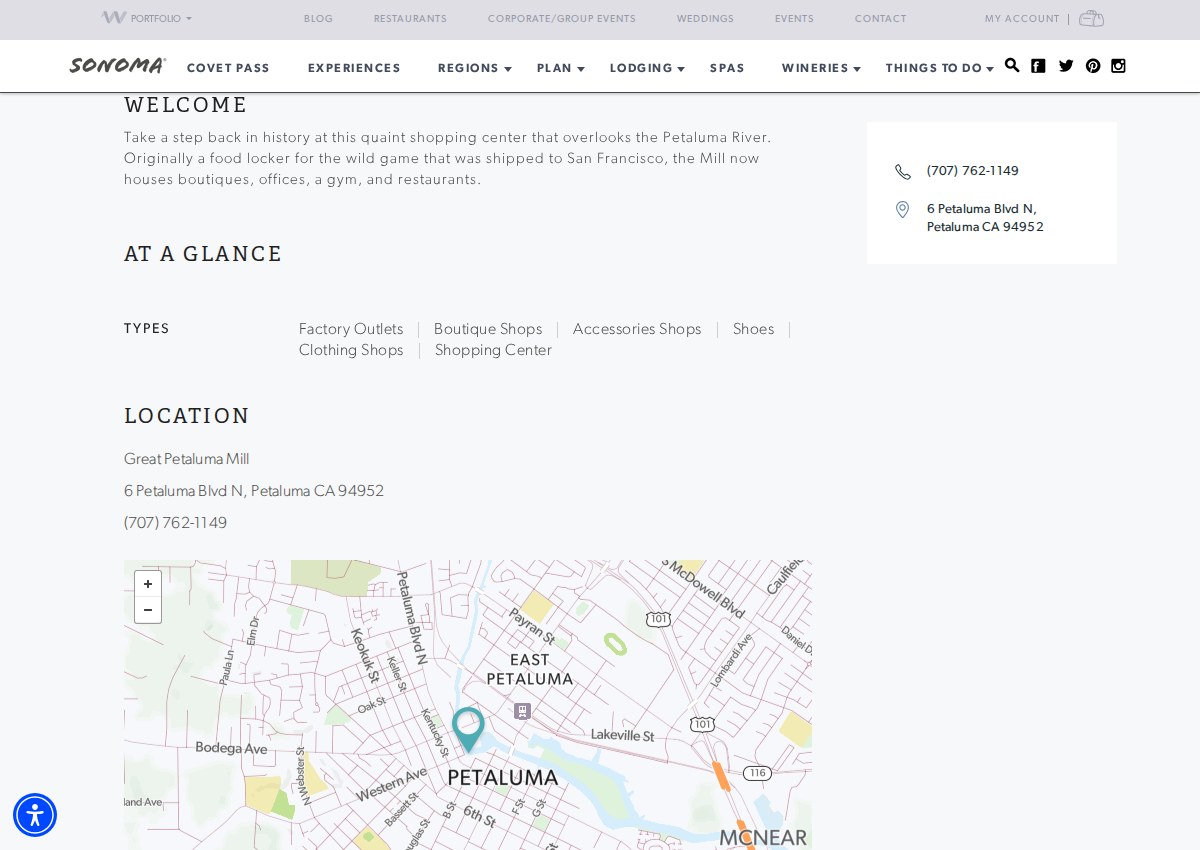Call the phone number in contact card

(x=973, y=171)
